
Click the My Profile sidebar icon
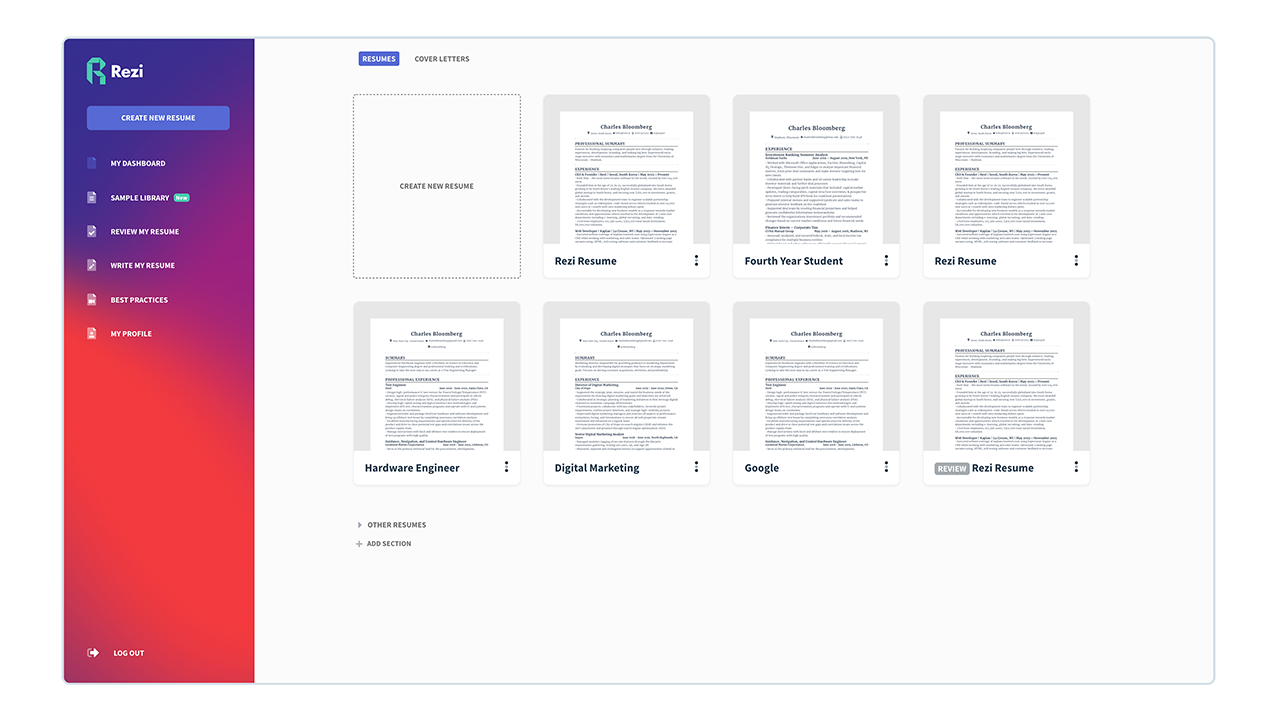92,334
